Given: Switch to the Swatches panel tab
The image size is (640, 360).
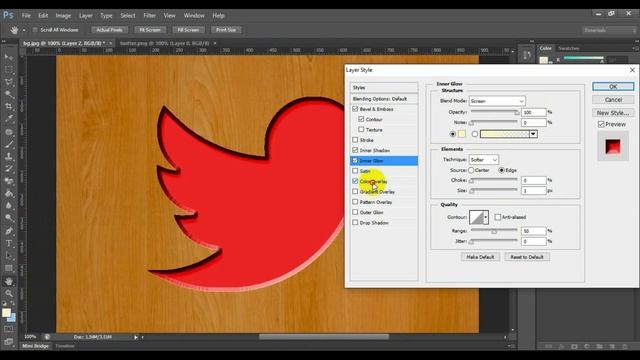Looking at the screenshot, I should tap(569, 48).
